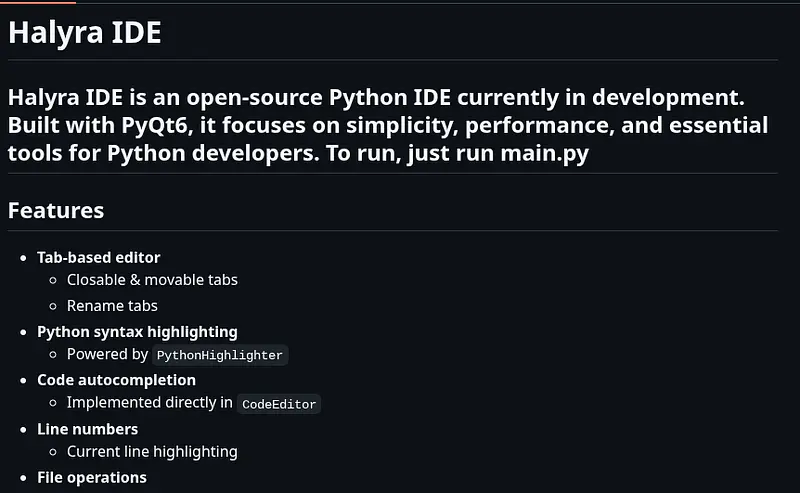Click the Line numbers list item
Viewport: 800px width, 493px height.
click(x=87, y=429)
